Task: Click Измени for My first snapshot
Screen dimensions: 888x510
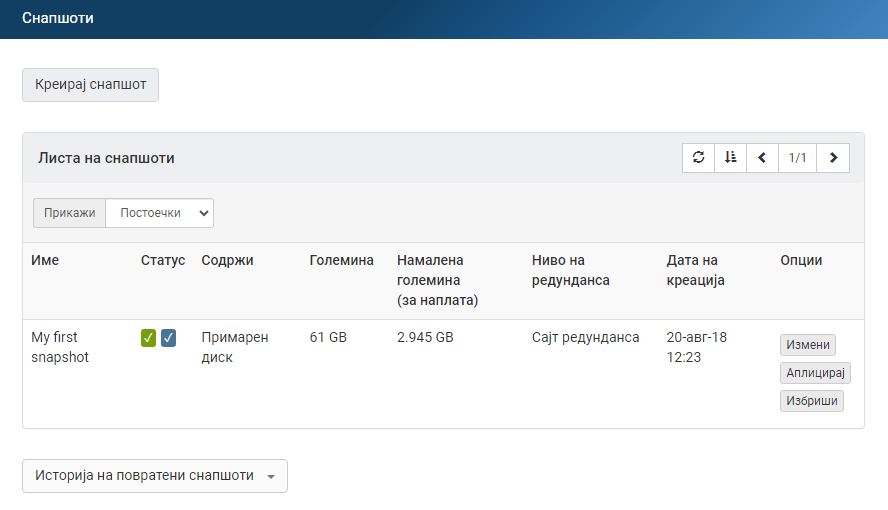Action: (807, 345)
